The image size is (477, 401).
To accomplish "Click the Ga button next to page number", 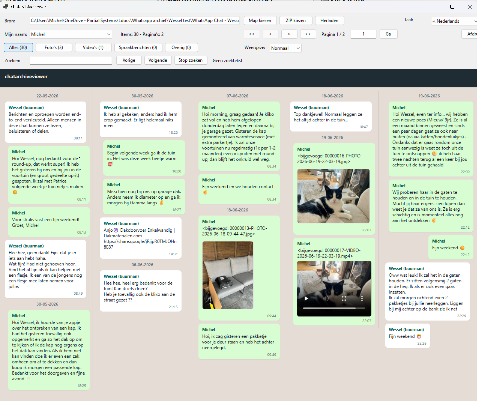I will 388,34.
